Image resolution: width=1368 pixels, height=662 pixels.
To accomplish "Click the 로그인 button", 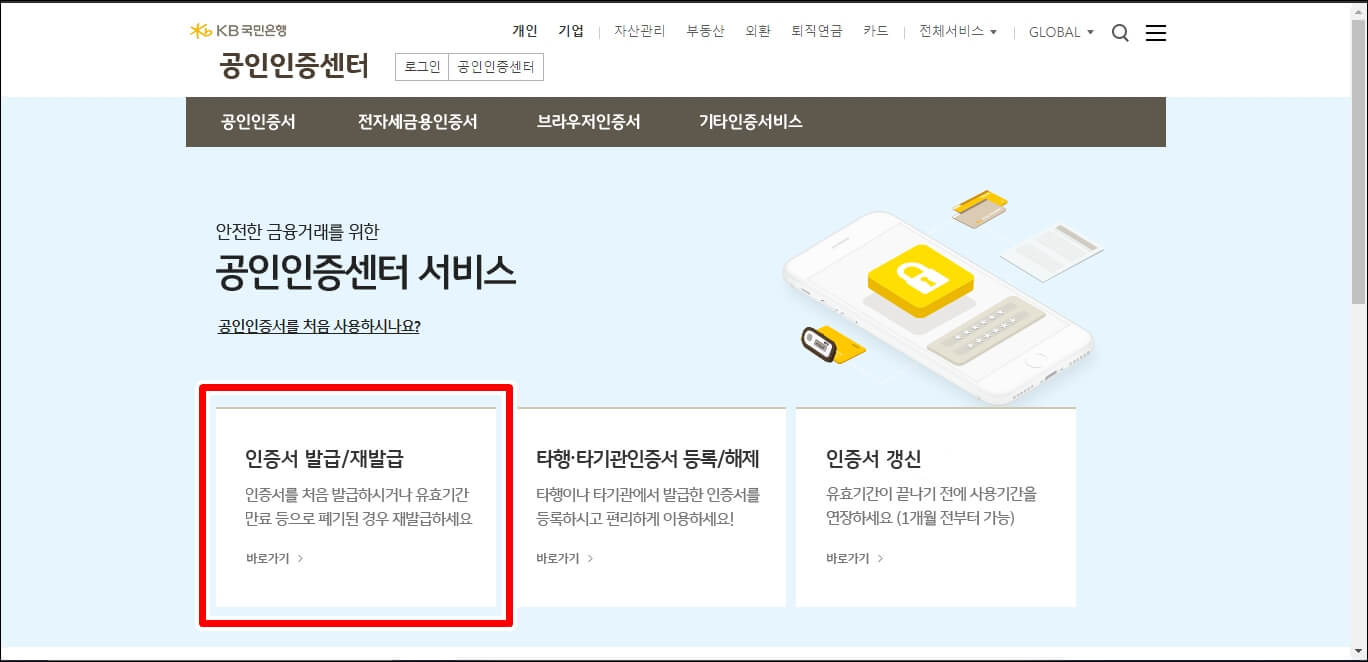I will (x=422, y=67).
